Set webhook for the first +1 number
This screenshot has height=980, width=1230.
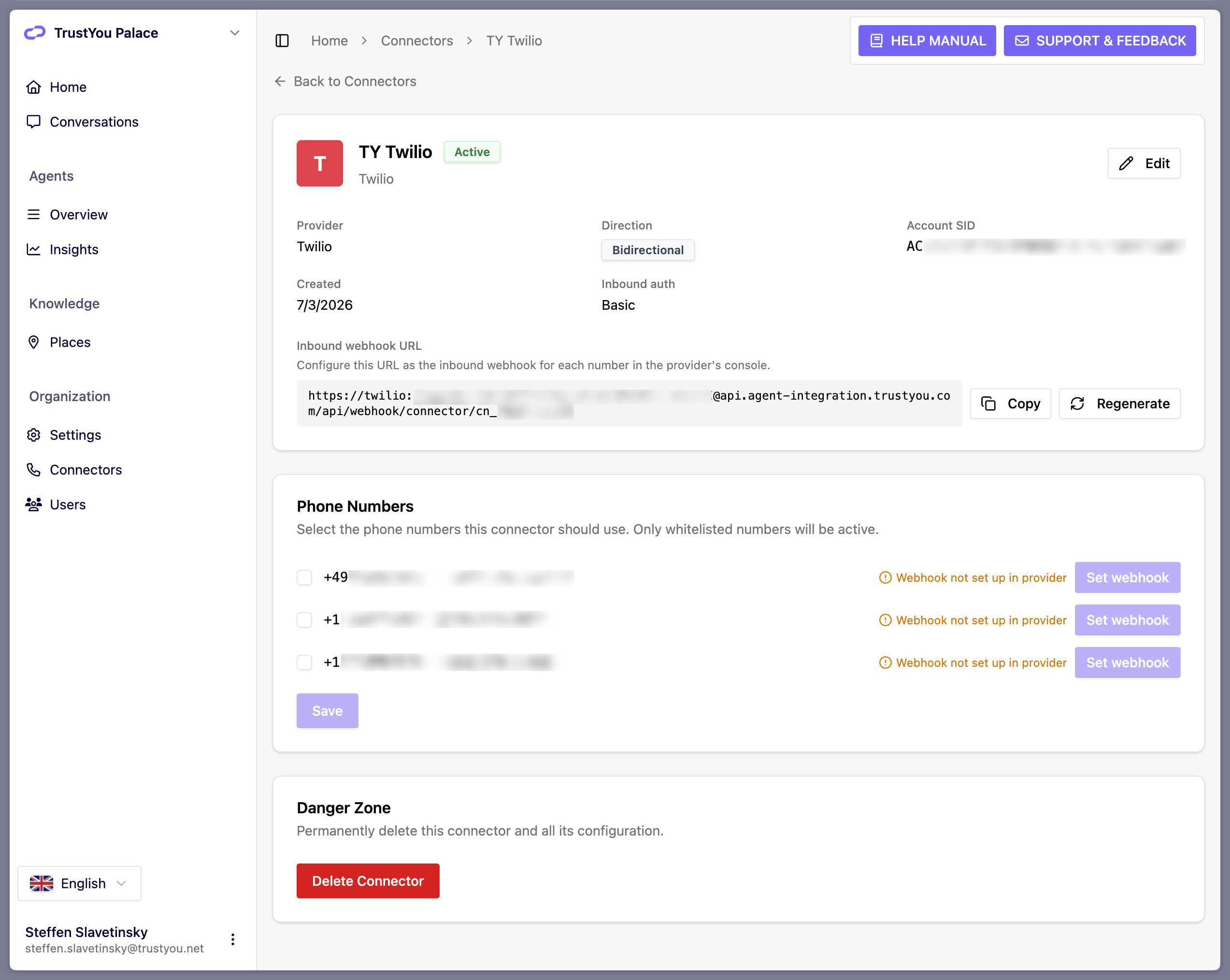(1127, 620)
